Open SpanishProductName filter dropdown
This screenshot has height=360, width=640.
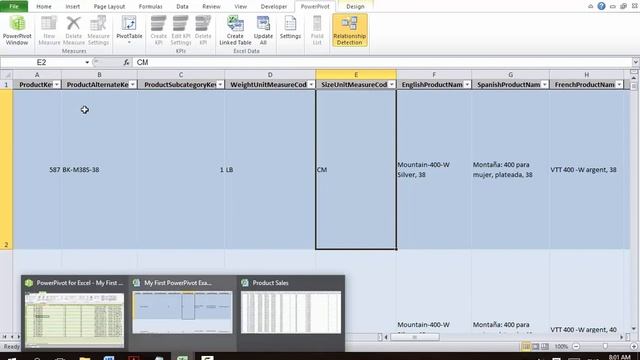tap(544, 84)
